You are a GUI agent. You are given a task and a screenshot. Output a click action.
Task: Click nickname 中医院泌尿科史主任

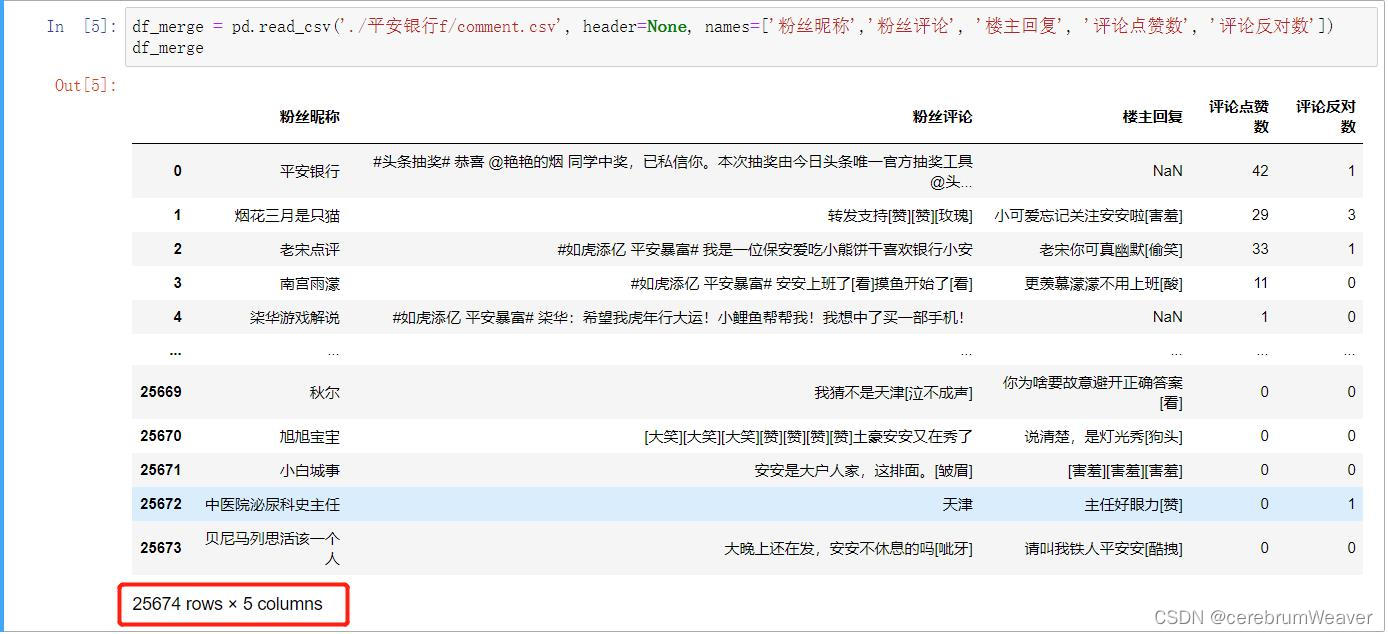click(x=272, y=504)
